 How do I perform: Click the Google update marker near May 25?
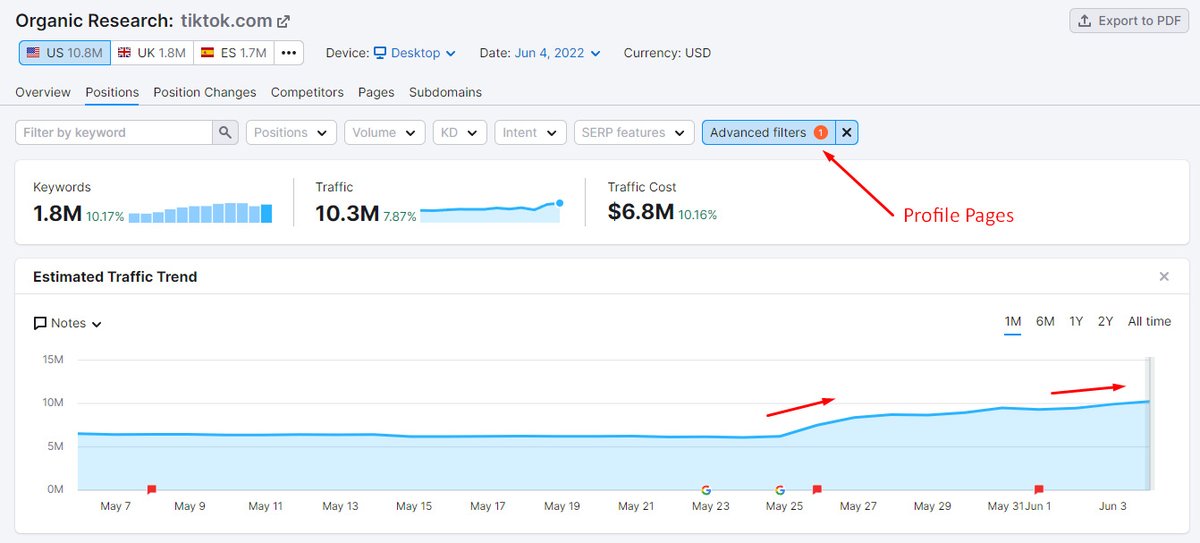click(780, 490)
